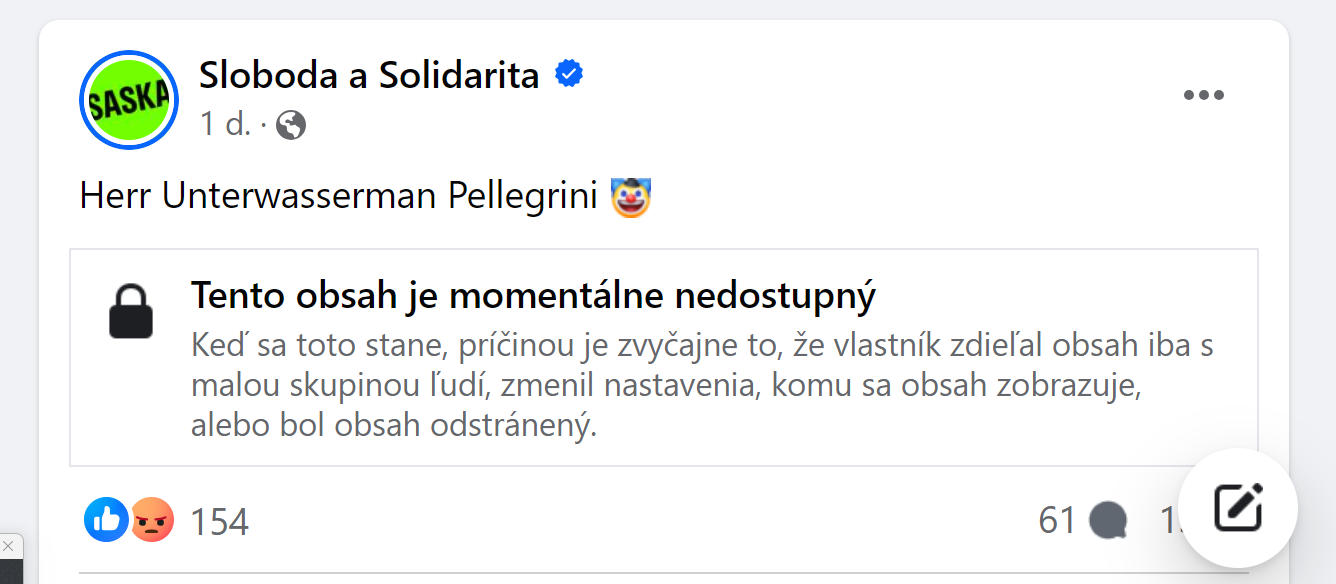Viewport: 1336px width, 584px height.
Task: Click the angry face reaction icon
Action: [151, 520]
